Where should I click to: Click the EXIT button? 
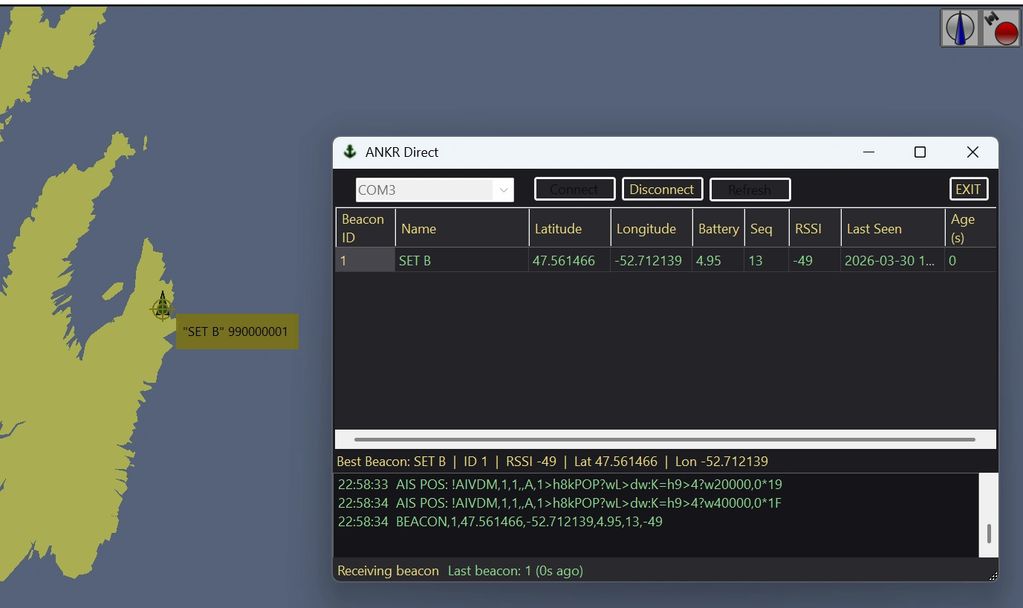point(968,189)
